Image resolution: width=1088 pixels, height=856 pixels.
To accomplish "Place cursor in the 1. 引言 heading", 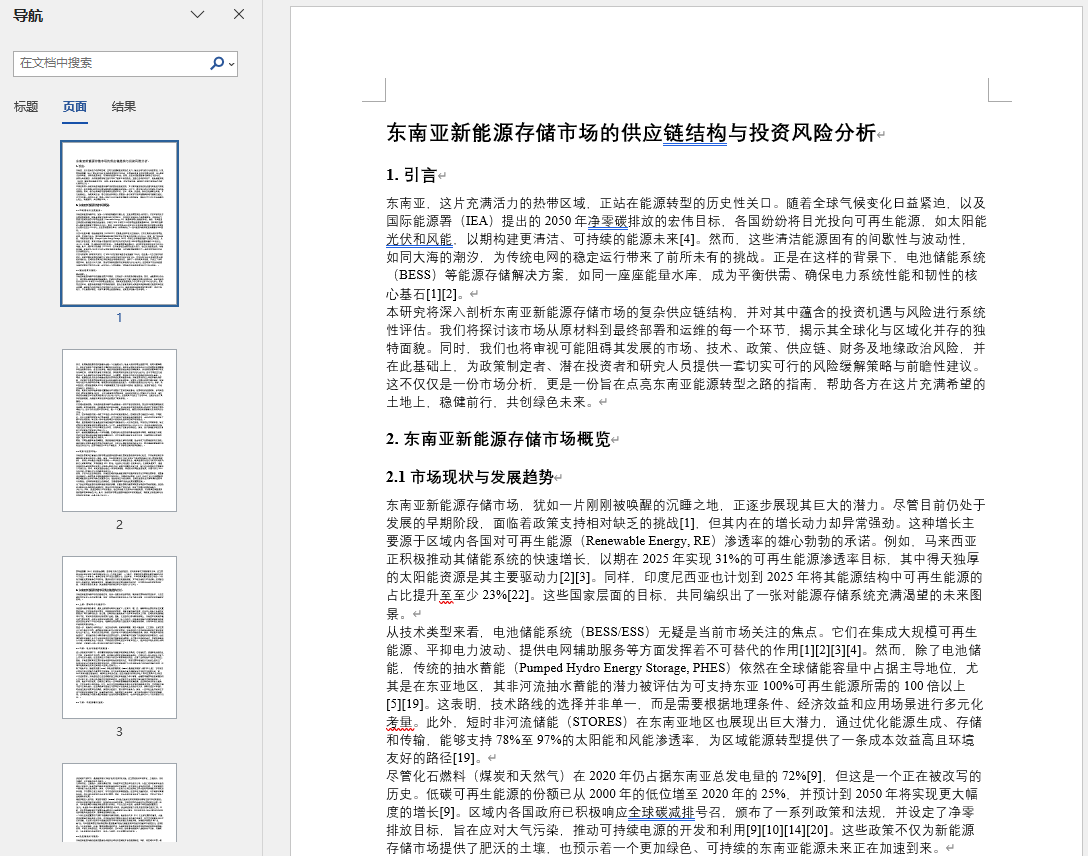I will tap(411, 175).
